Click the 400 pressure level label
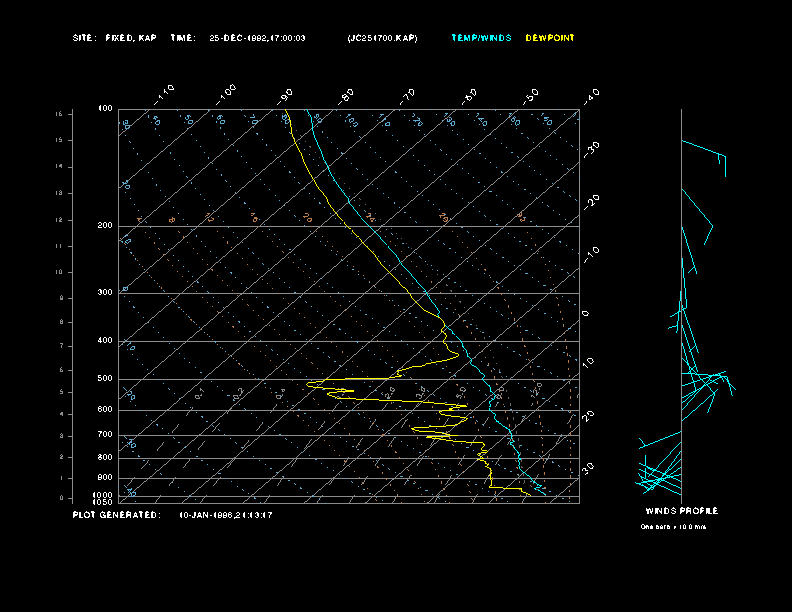This screenshot has width=792, height=612. pos(105,341)
